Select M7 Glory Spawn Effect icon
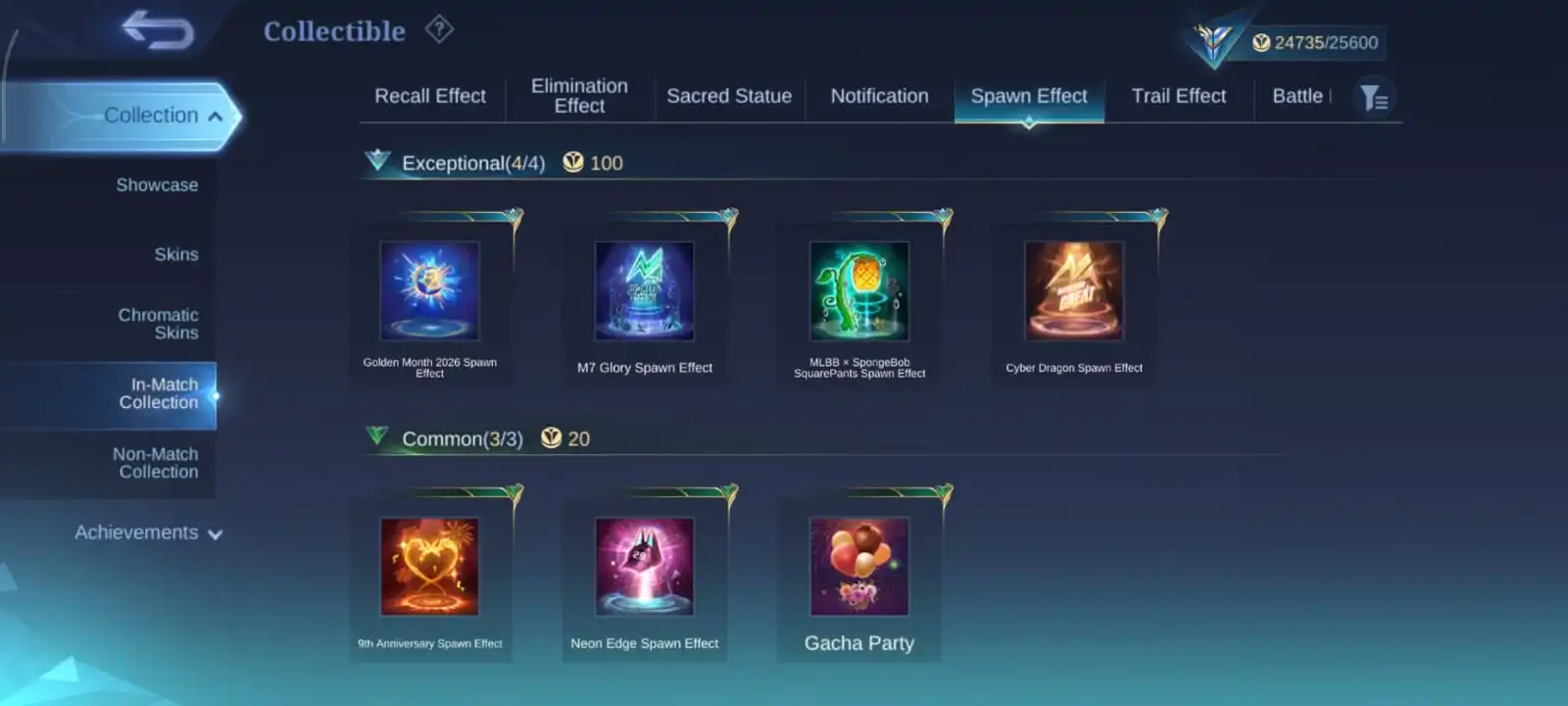This screenshot has width=1568, height=706. tap(645, 291)
